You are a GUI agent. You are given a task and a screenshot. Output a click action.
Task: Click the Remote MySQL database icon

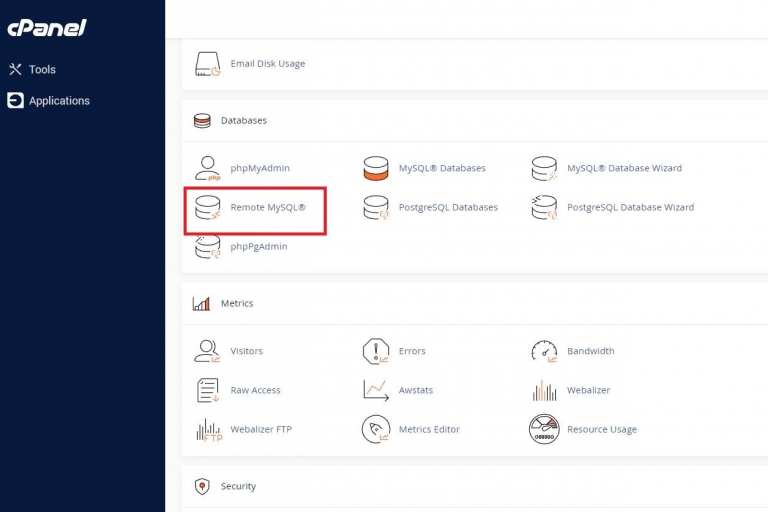point(208,208)
